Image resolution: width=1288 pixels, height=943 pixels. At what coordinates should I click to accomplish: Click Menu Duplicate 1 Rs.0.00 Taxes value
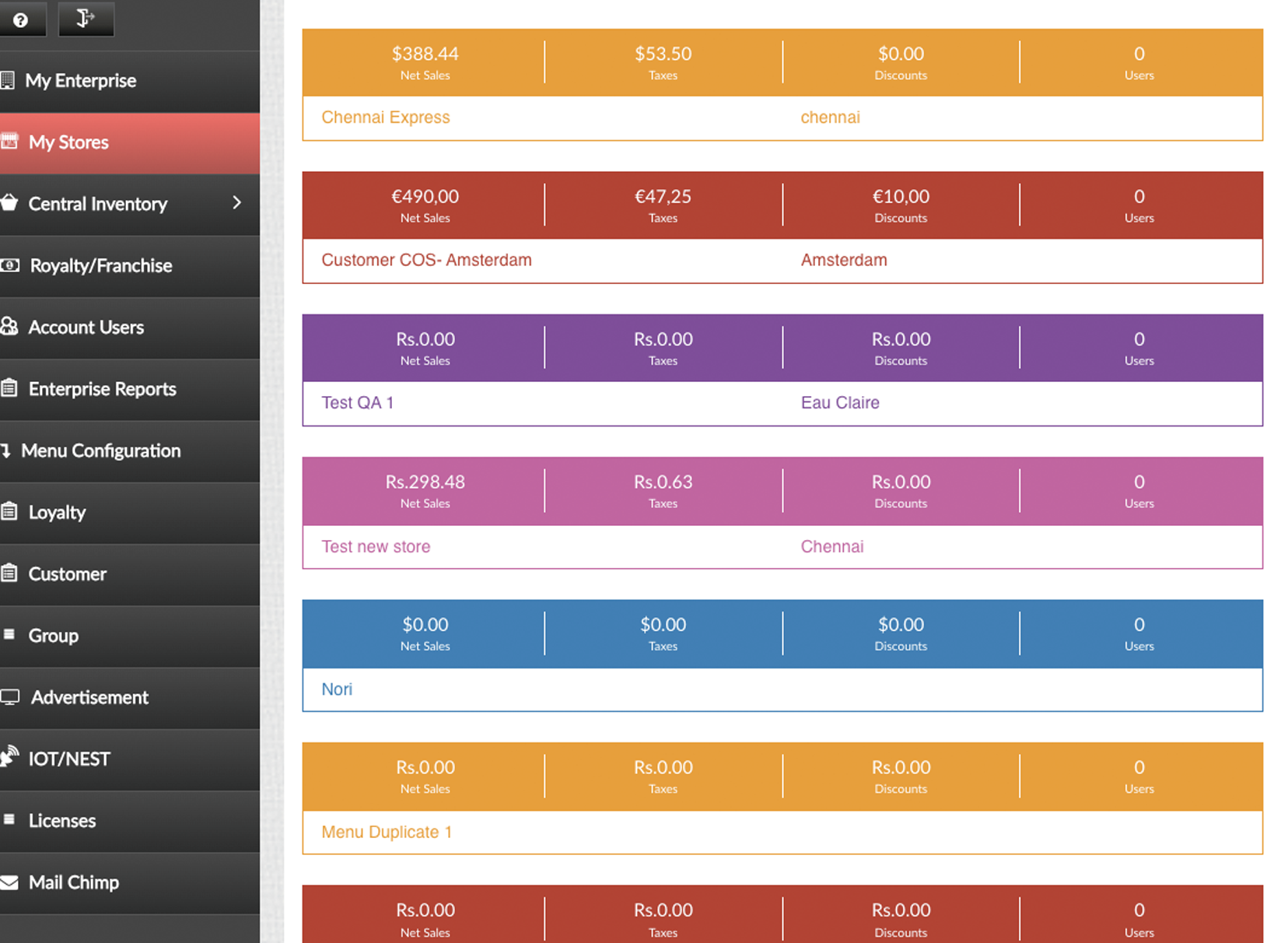[663, 767]
